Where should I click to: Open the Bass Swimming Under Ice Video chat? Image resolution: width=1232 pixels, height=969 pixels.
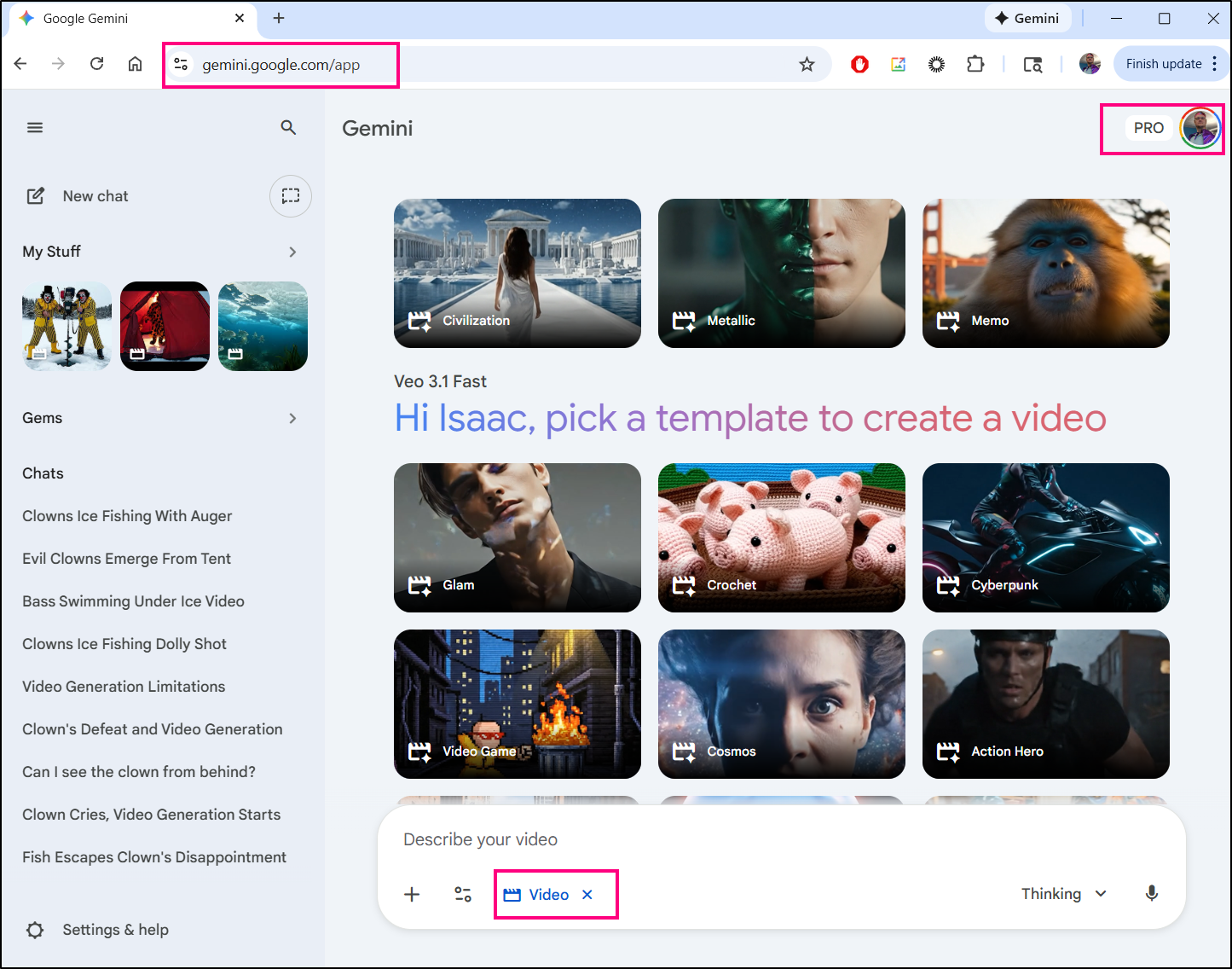[x=133, y=601]
